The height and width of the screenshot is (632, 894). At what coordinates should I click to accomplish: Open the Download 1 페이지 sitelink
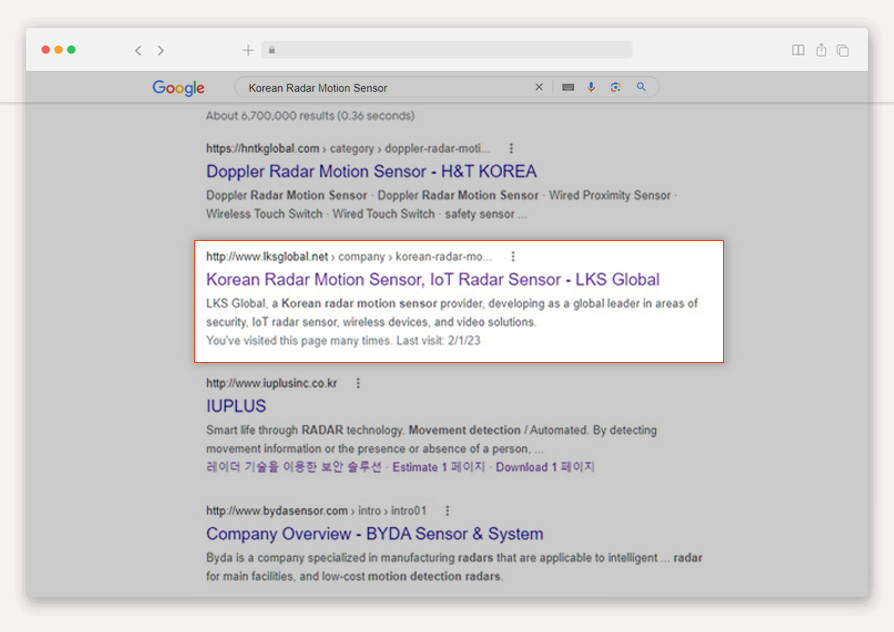[x=545, y=467]
